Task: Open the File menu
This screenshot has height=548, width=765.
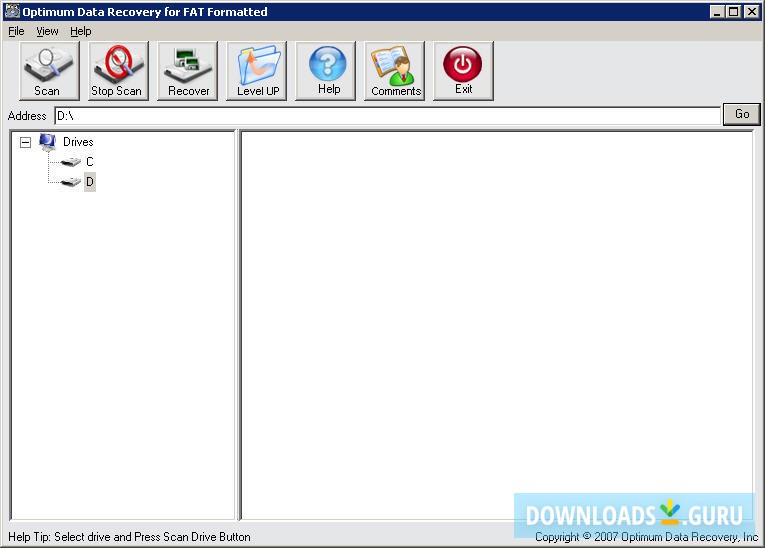Action: click(16, 31)
